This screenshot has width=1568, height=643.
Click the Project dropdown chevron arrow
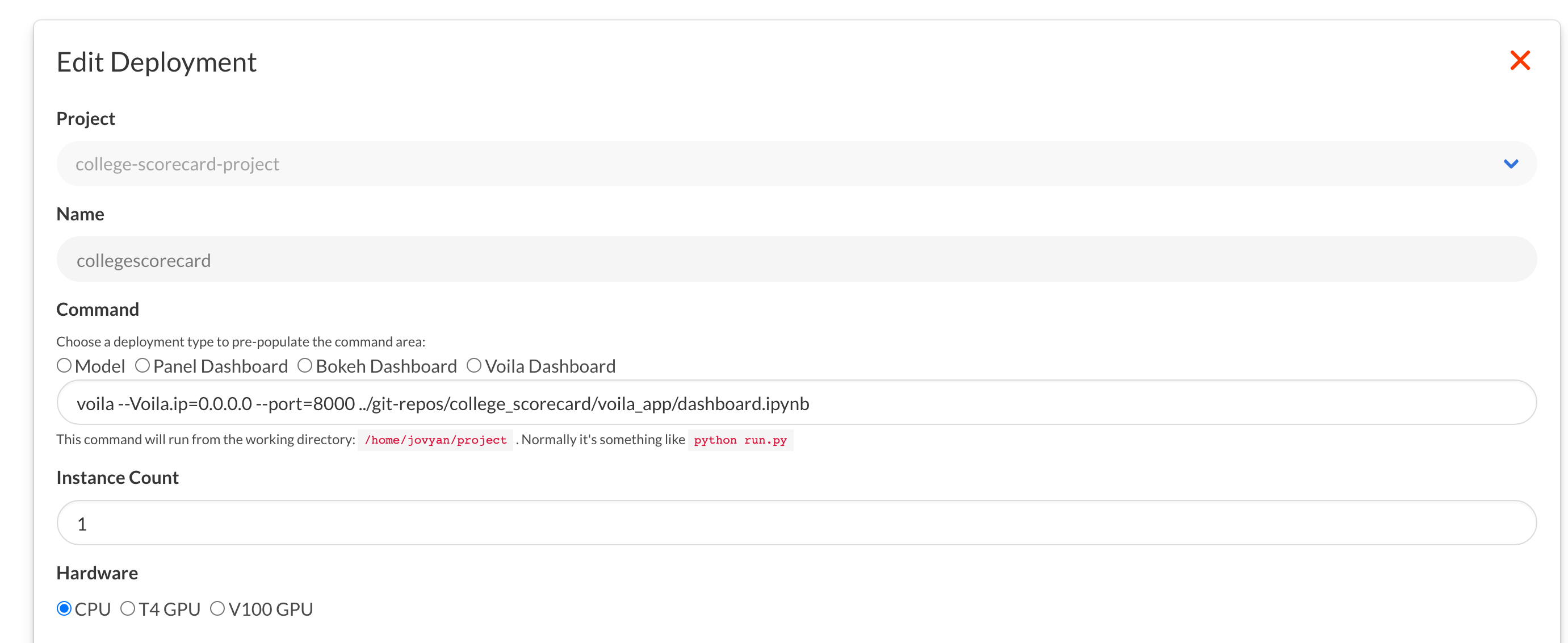tap(1510, 164)
